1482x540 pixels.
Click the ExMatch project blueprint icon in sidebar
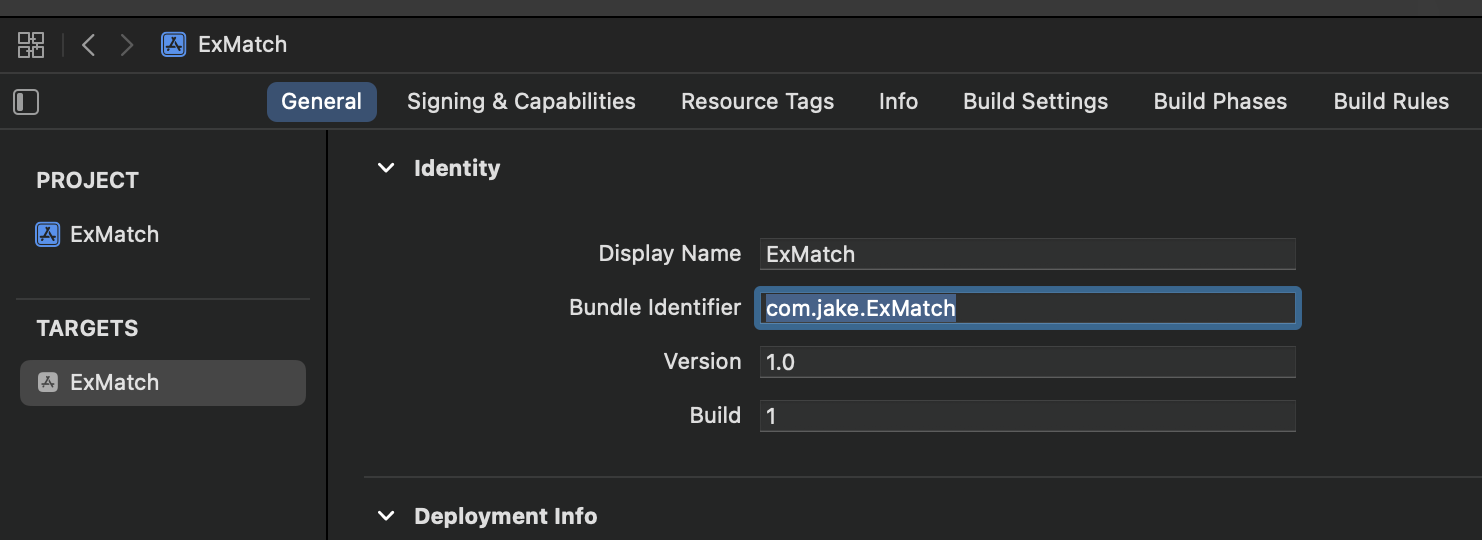[x=47, y=234]
